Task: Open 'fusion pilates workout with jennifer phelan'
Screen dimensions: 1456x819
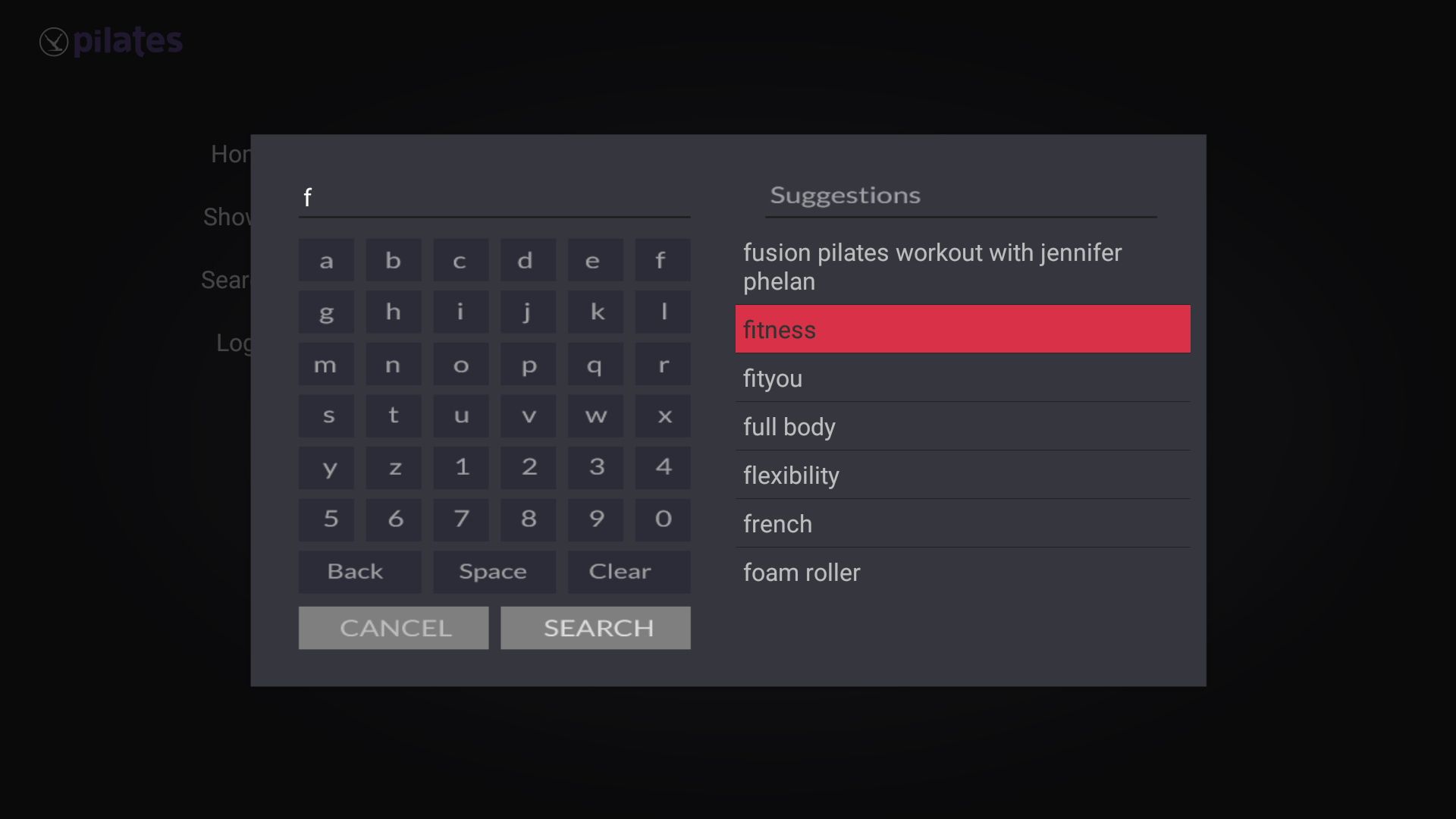Action: point(962,267)
